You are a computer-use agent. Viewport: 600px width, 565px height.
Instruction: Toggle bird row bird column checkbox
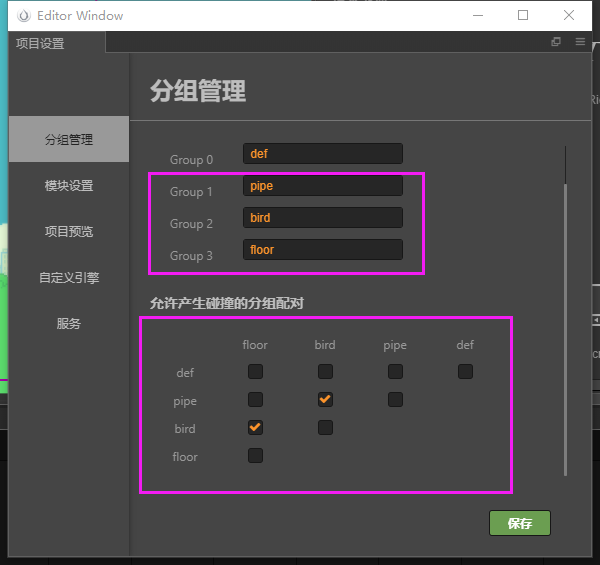(325, 427)
